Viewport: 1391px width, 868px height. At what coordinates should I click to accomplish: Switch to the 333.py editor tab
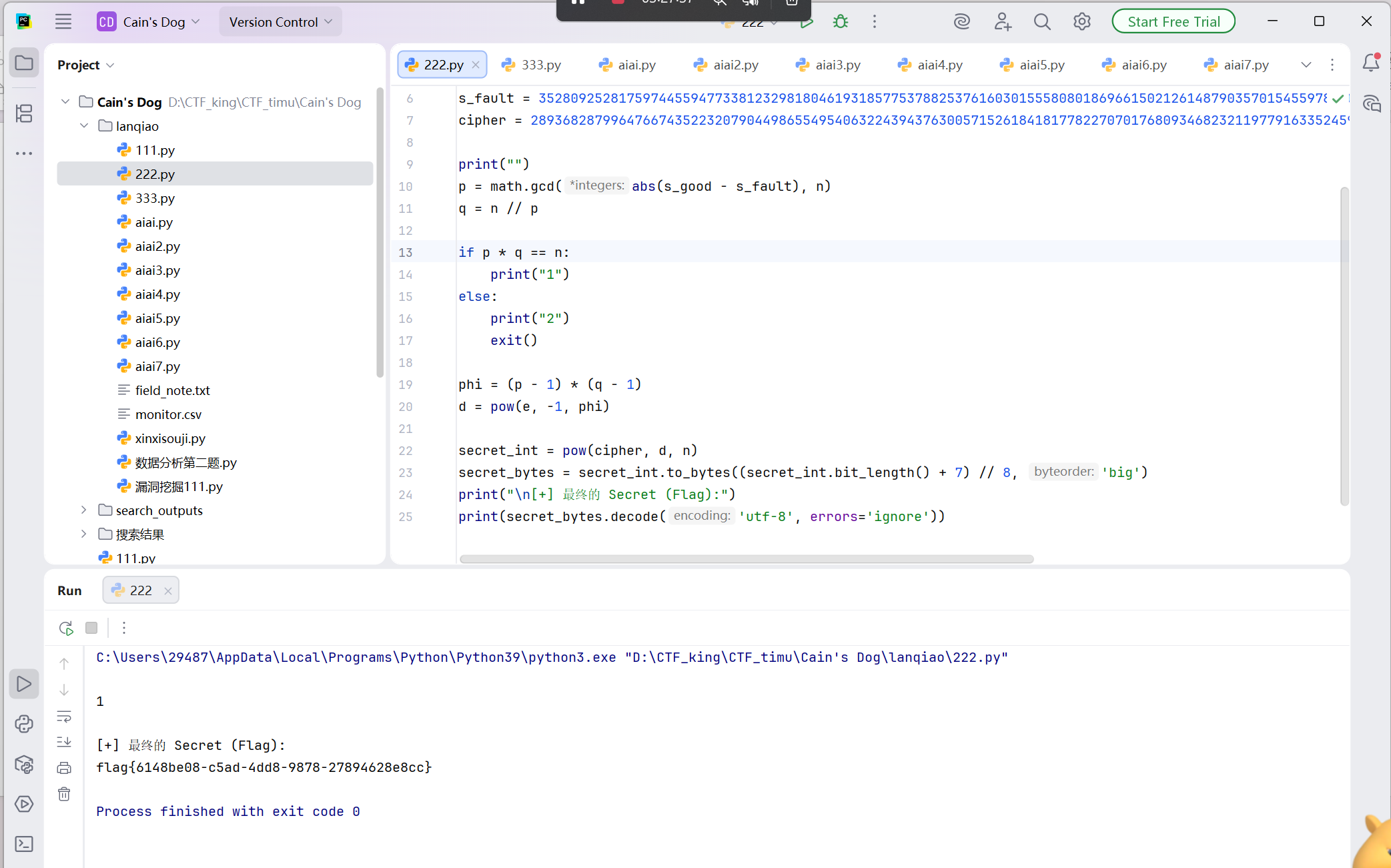(x=532, y=65)
